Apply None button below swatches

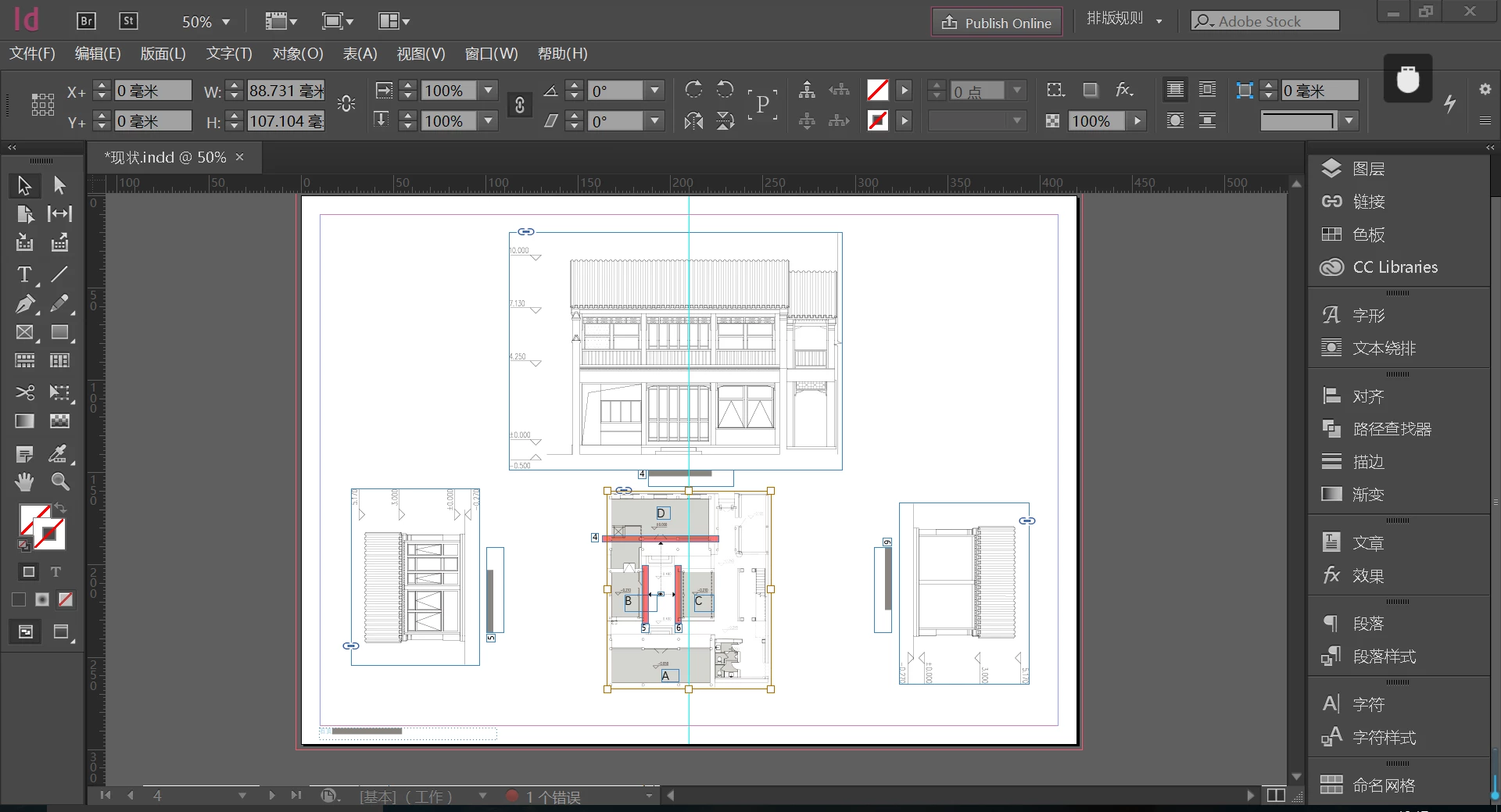click(66, 599)
